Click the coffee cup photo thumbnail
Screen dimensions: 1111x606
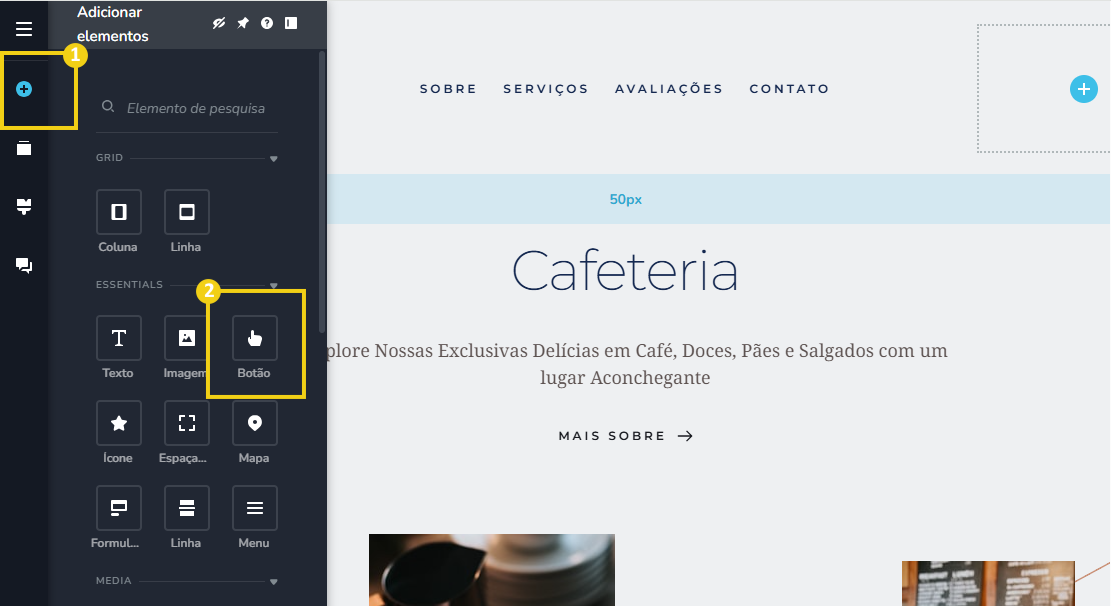(x=492, y=570)
